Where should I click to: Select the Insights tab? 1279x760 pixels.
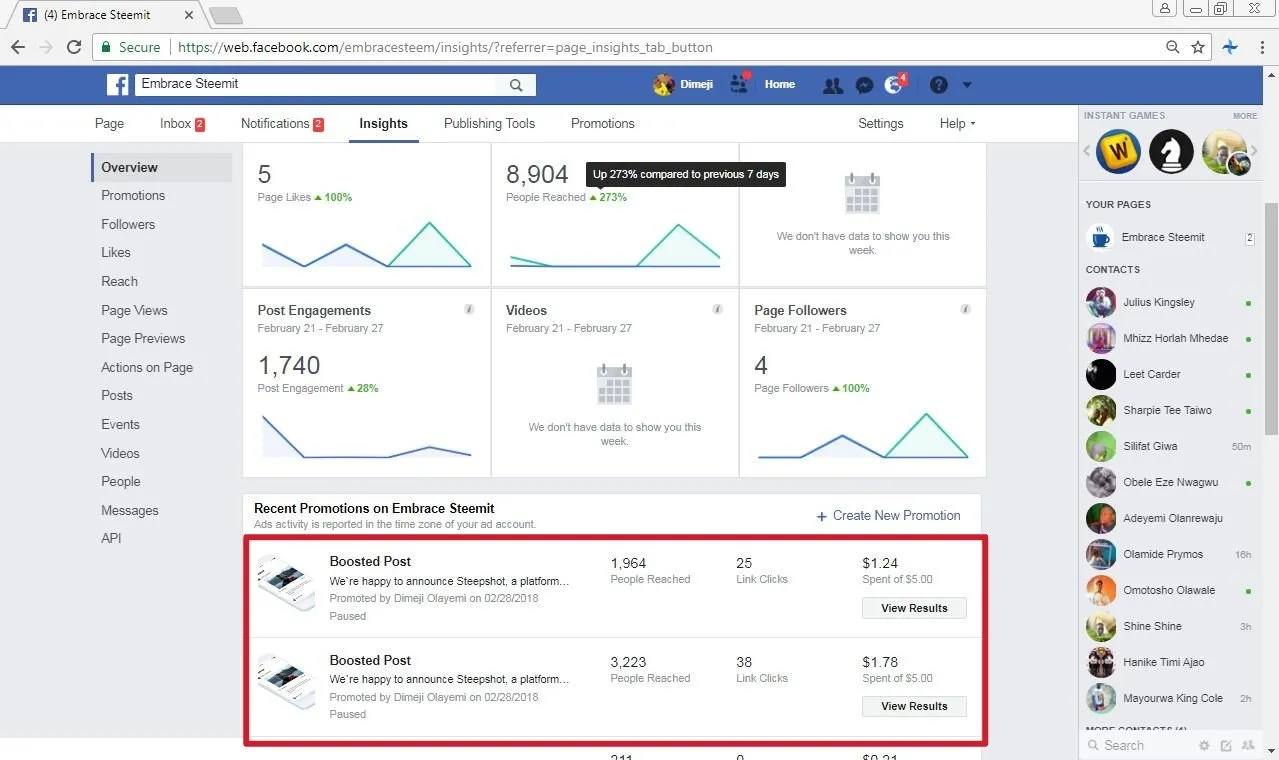point(384,124)
